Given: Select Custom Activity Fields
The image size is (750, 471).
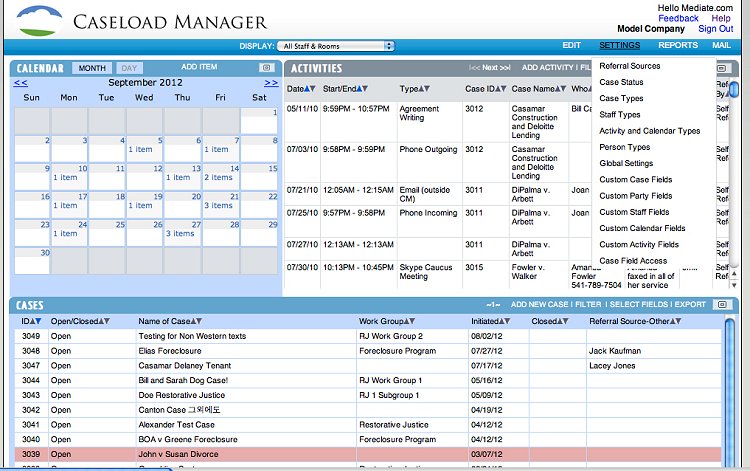Looking at the screenshot, I should 639,245.
